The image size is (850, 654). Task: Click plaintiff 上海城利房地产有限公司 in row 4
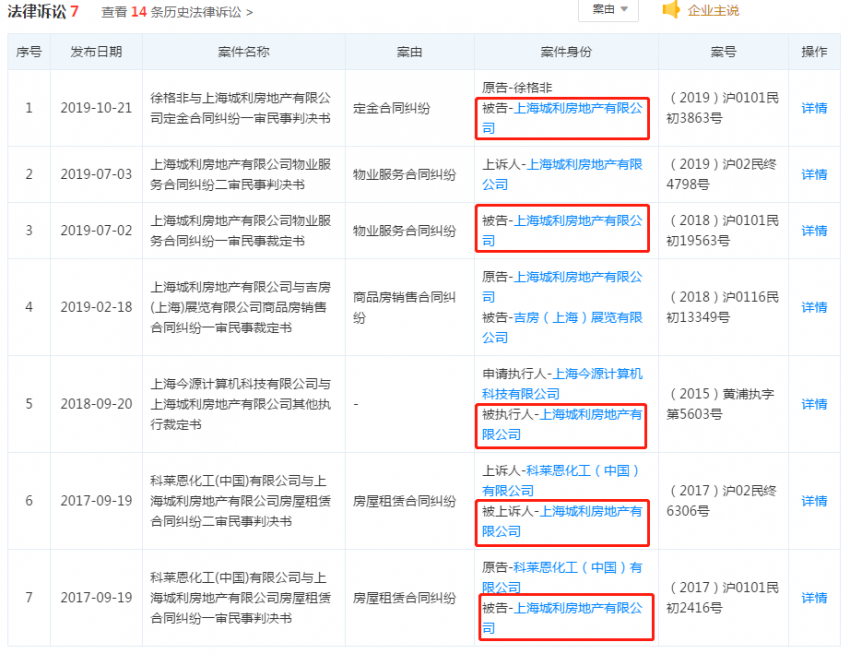point(562,287)
